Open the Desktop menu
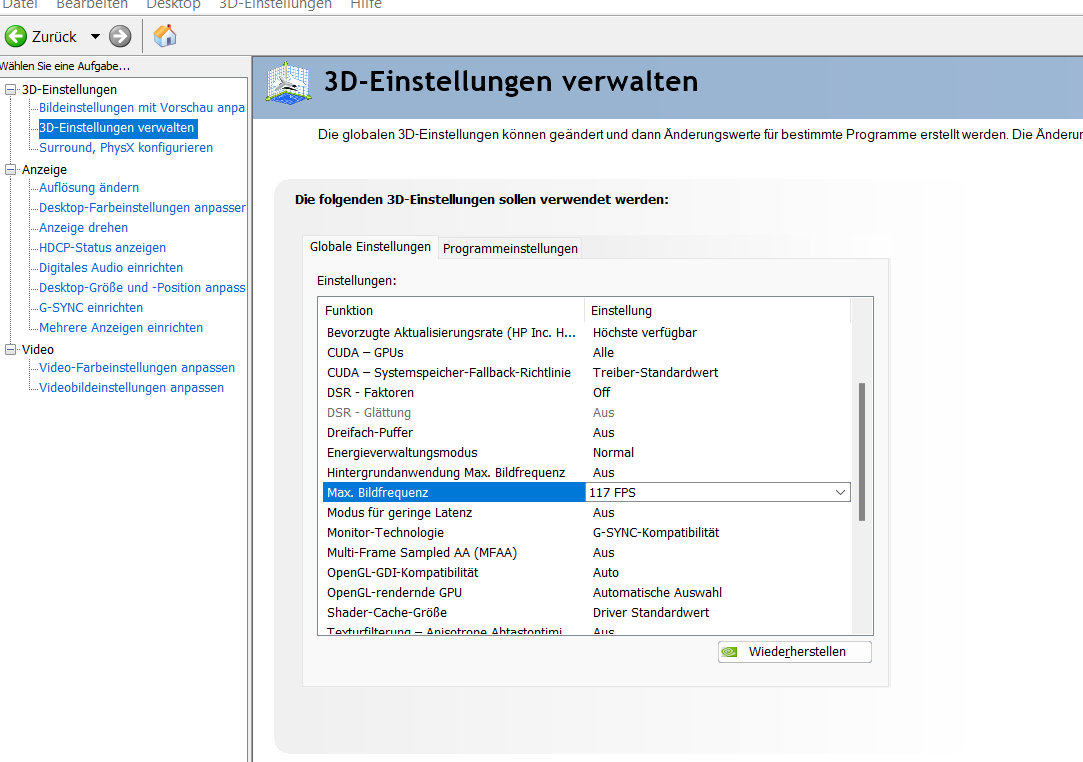The height and width of the screenshot is (762, 1083). (173, 4)
